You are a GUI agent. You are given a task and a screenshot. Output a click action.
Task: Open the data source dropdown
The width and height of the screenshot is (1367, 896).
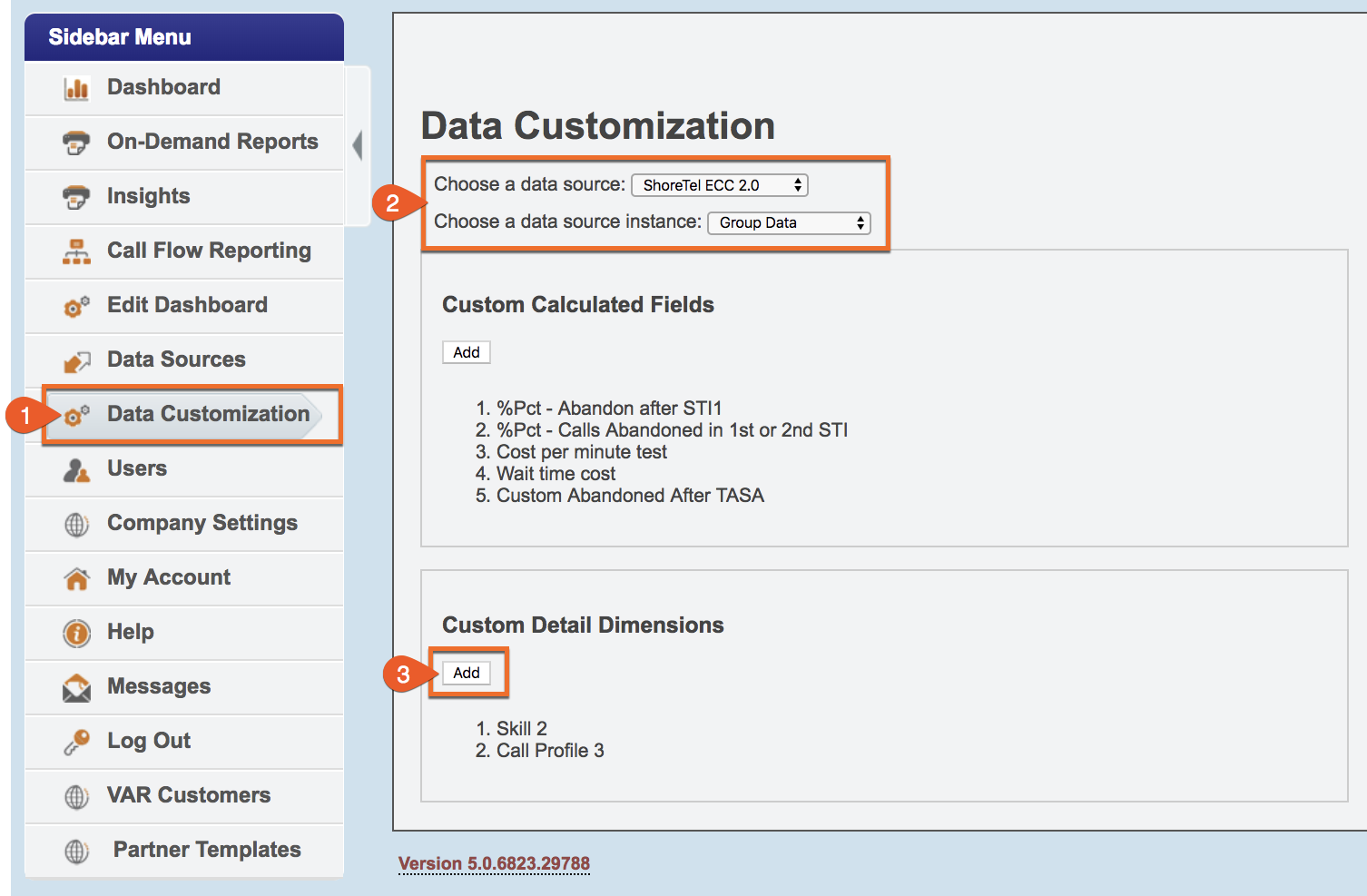click(719, 185)
